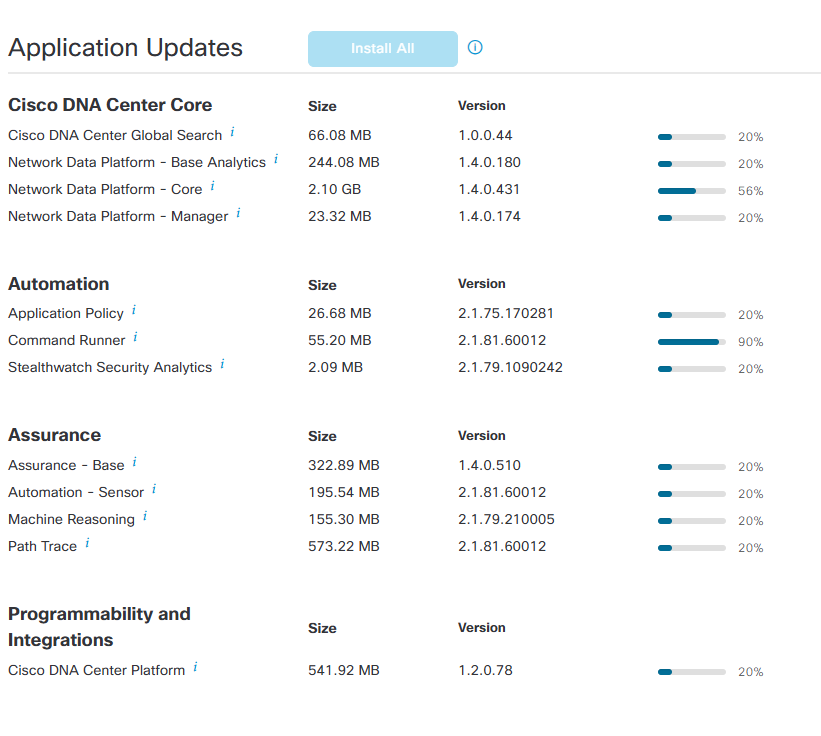821x736 pixels.
Task: Click the Cisco DNA Center Platform progress bar
Action: (692, 672)
